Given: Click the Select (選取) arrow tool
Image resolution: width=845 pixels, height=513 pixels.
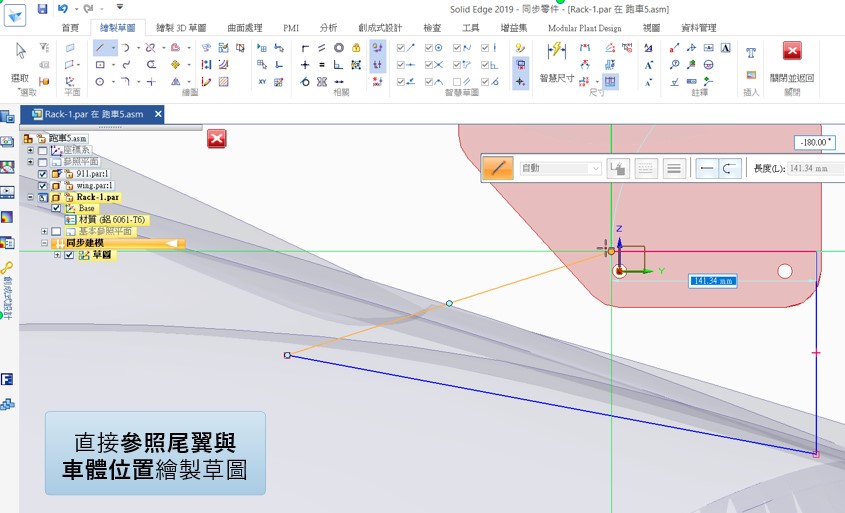Looking at the screenshot, I should tap(20, 62).
